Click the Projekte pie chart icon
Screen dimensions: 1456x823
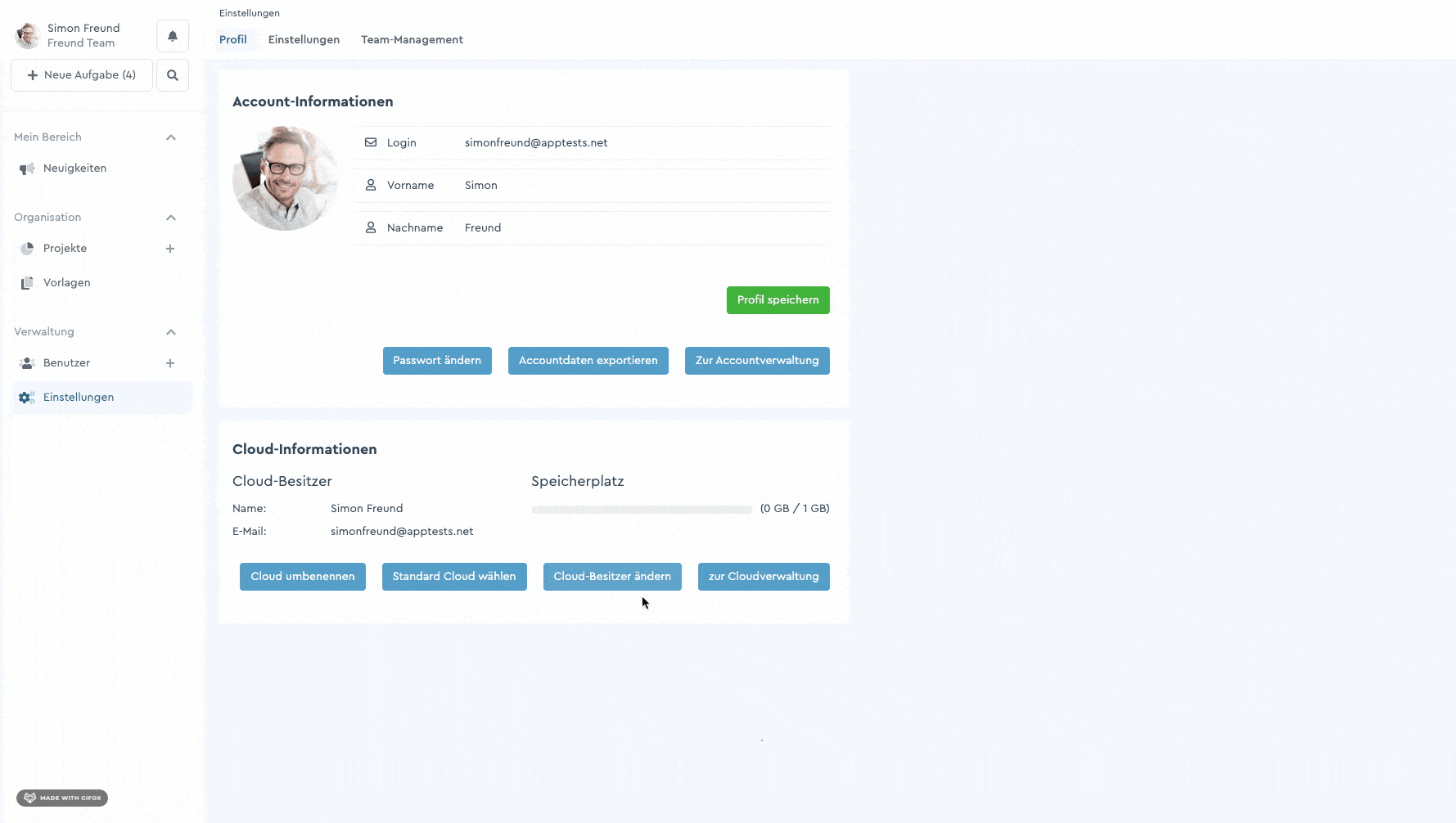click(x=27, y=249)
